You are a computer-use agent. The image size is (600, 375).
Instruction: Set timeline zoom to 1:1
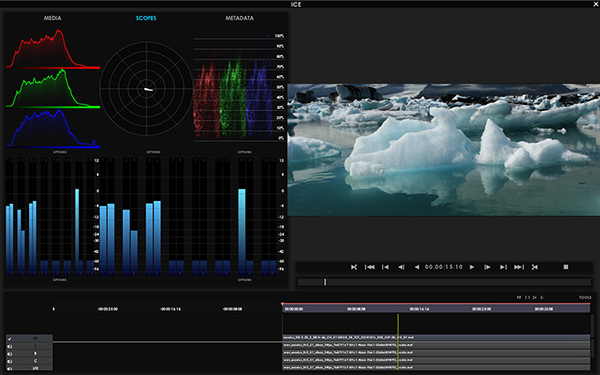click(527, 297)
